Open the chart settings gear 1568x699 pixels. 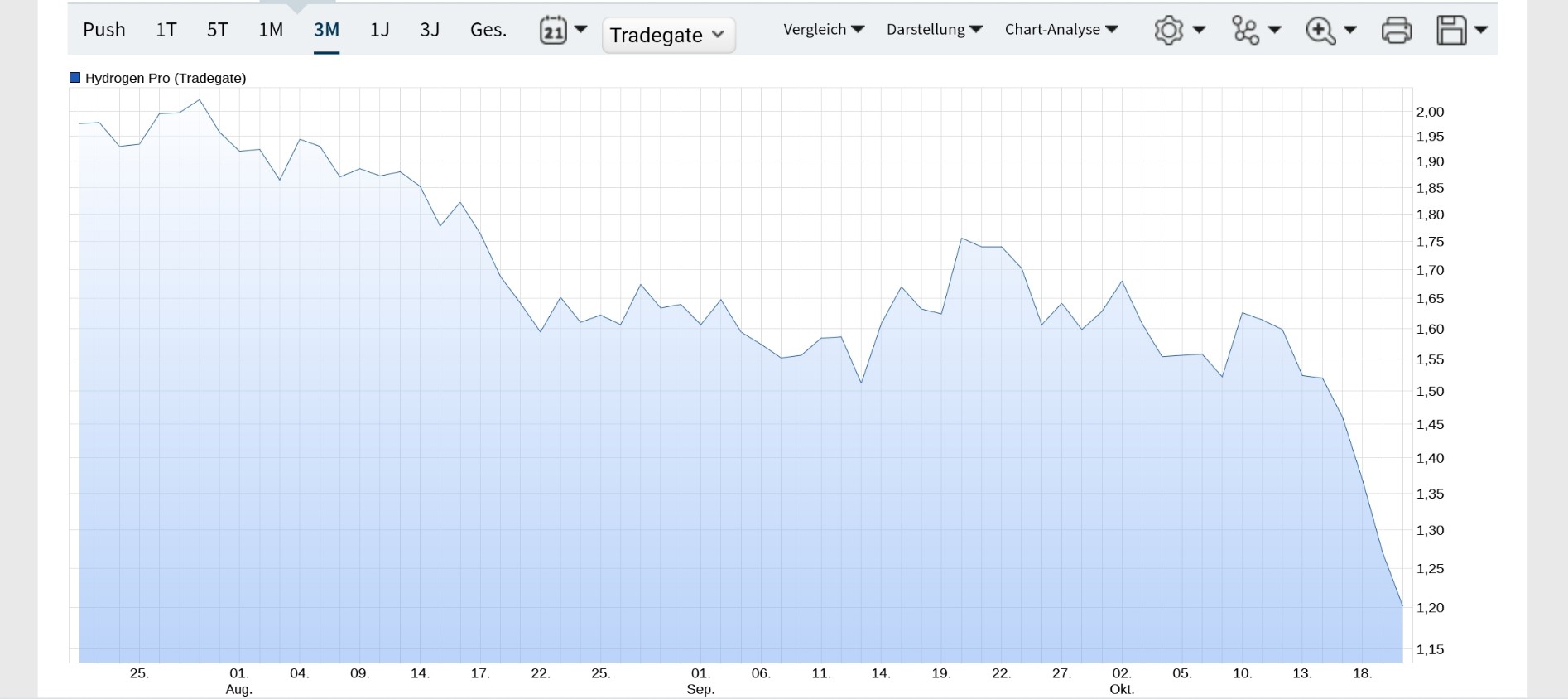point(1168,31)
